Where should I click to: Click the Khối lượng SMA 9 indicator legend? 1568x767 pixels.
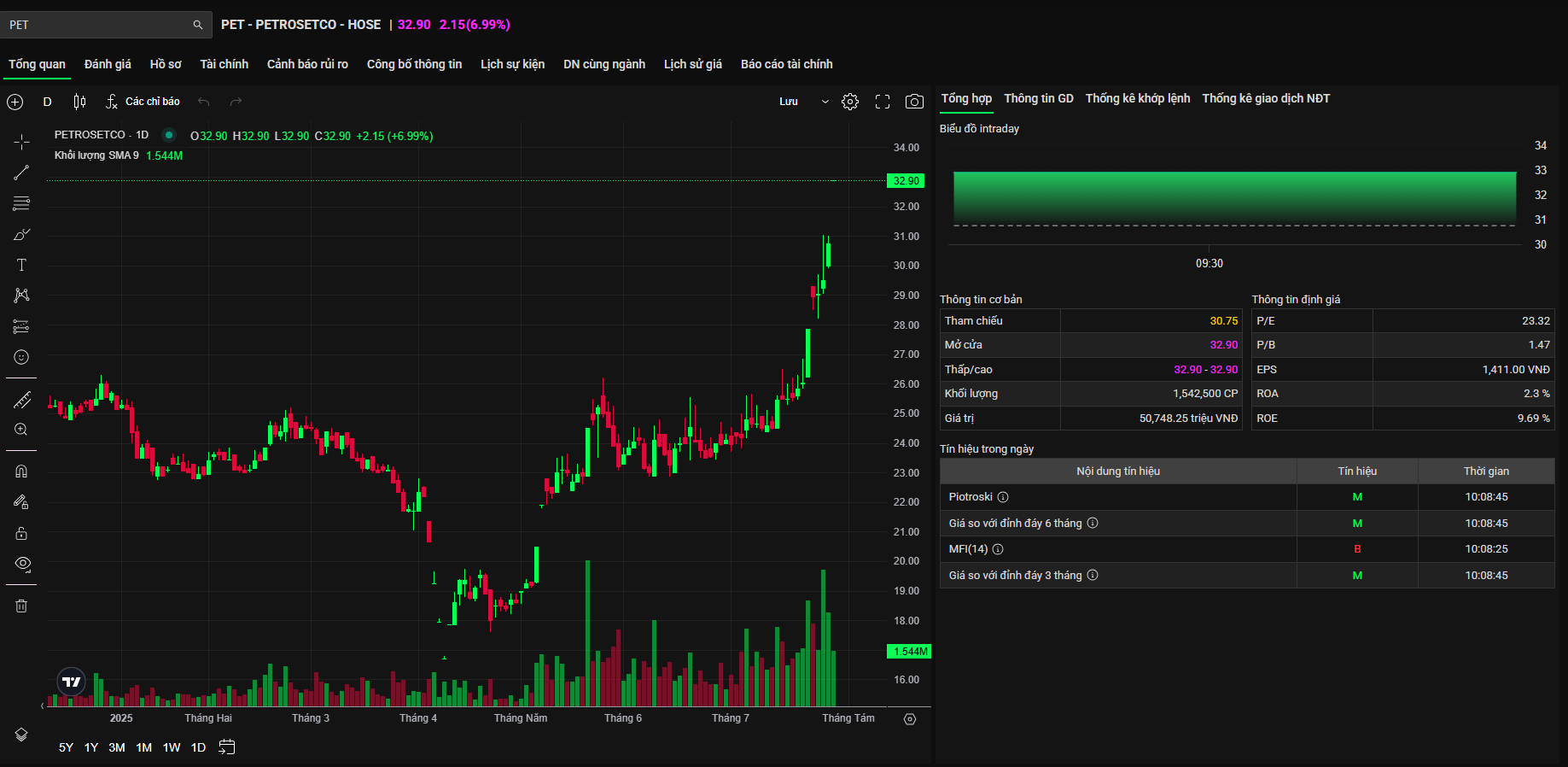click(x=96, y=155)
